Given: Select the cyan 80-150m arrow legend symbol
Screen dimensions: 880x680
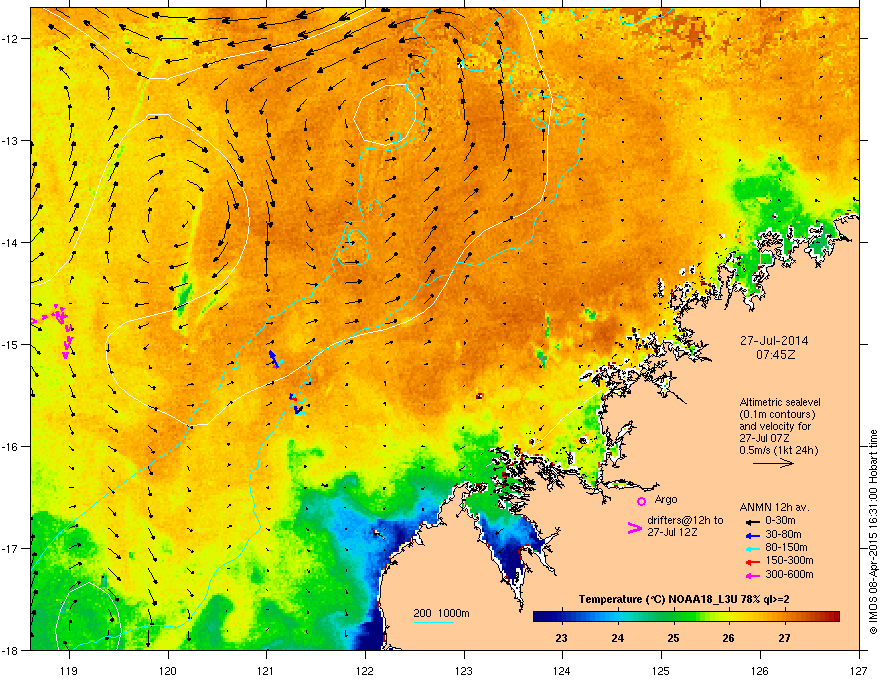Looking at the screenshot, I should coord(752,548).
